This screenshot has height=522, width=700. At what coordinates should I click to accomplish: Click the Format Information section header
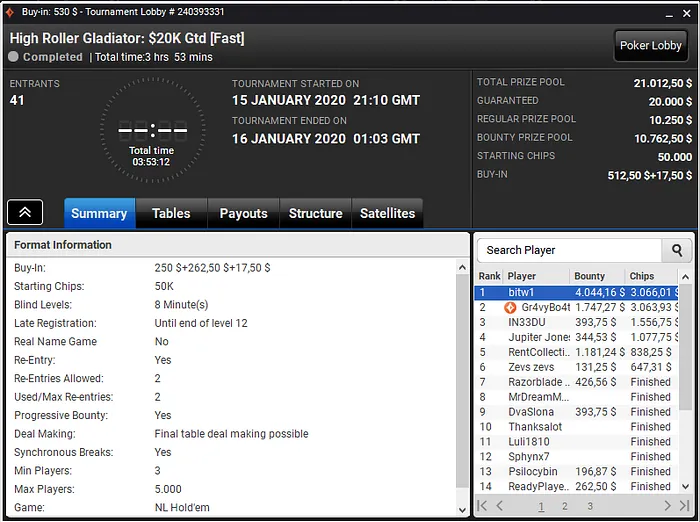[x=238, y=245]
